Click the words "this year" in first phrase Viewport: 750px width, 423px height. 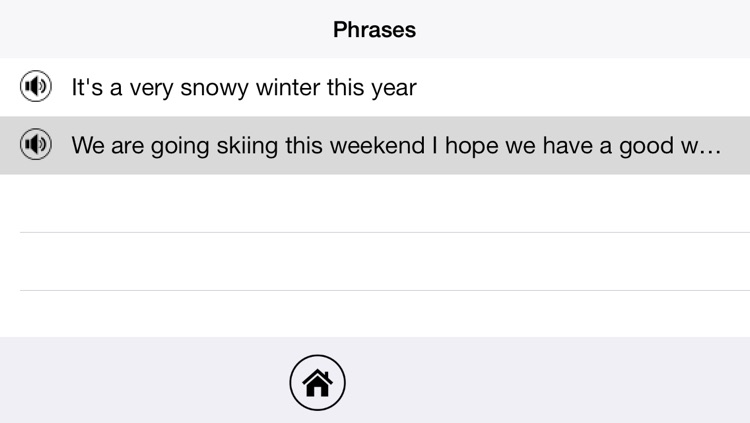coord(372,88)
